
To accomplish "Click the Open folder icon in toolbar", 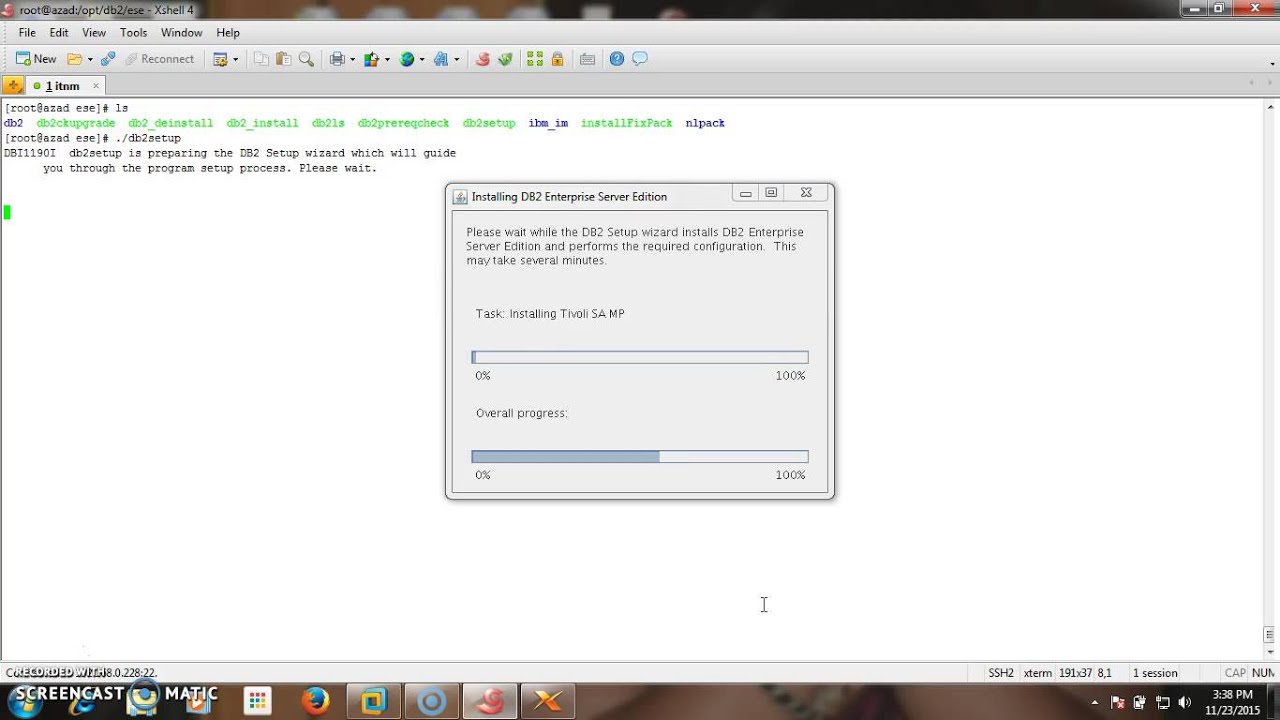I will tap(74, 59).
